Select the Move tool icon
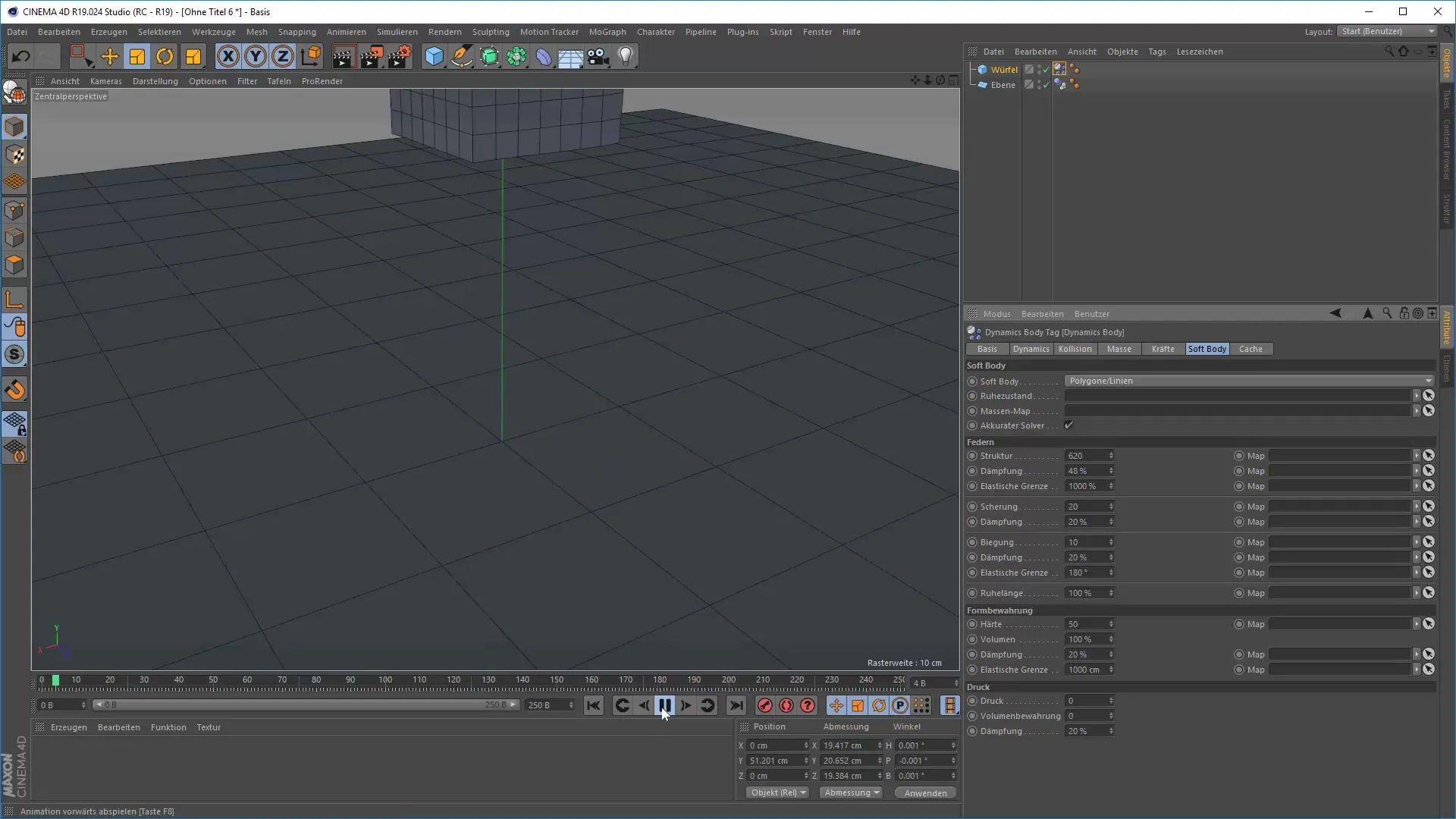1456x819 pixels. [109, 56]
